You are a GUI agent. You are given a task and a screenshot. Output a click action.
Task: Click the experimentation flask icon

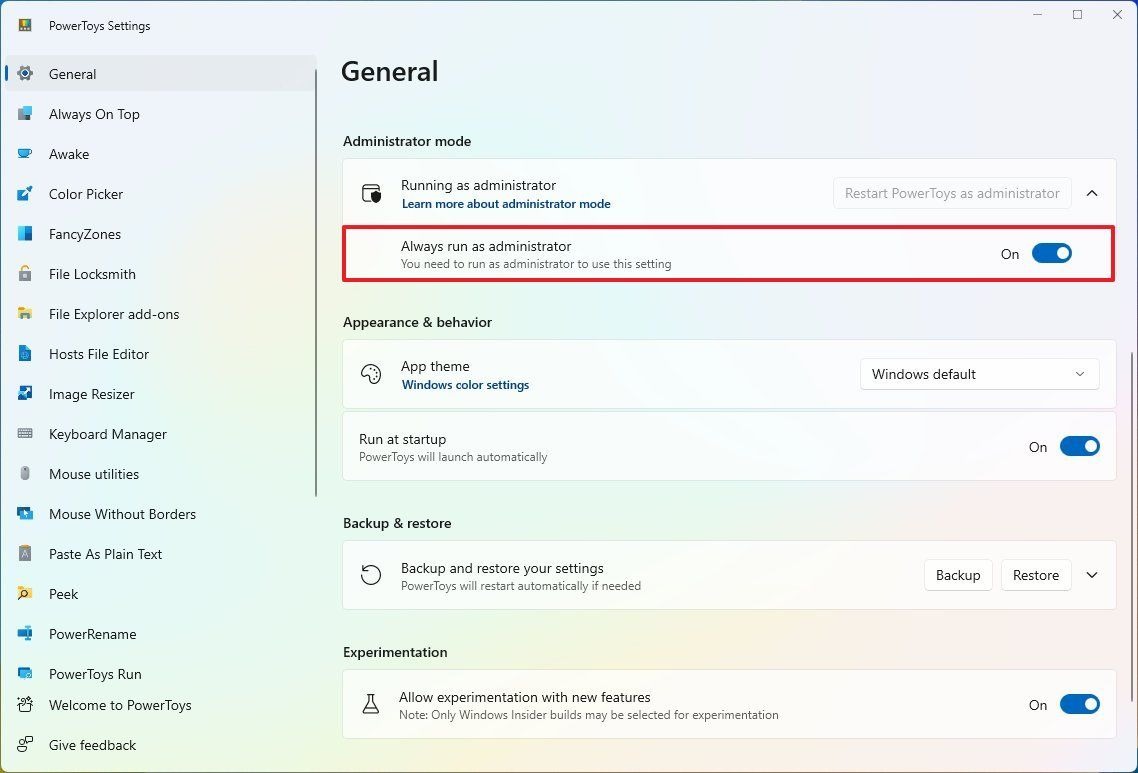pos(371,704)
